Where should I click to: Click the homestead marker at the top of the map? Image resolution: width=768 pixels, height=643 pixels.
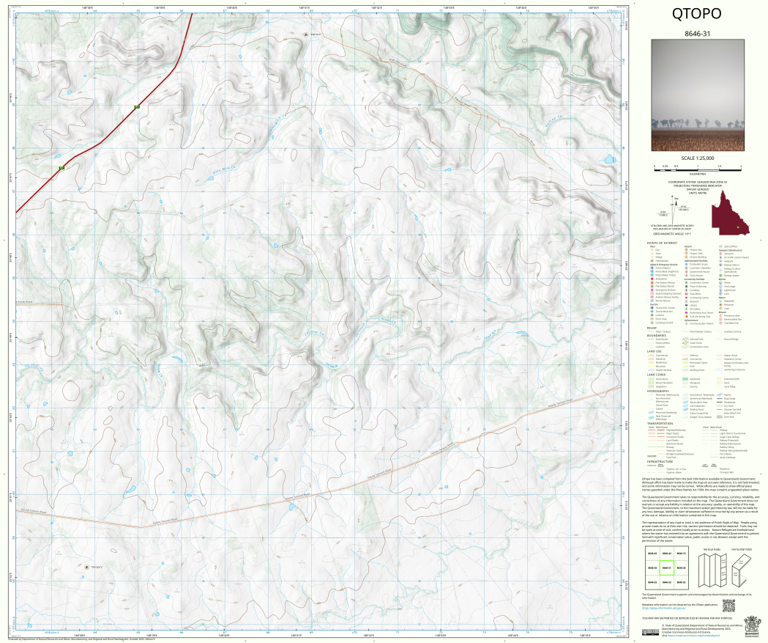pos(306,35)
